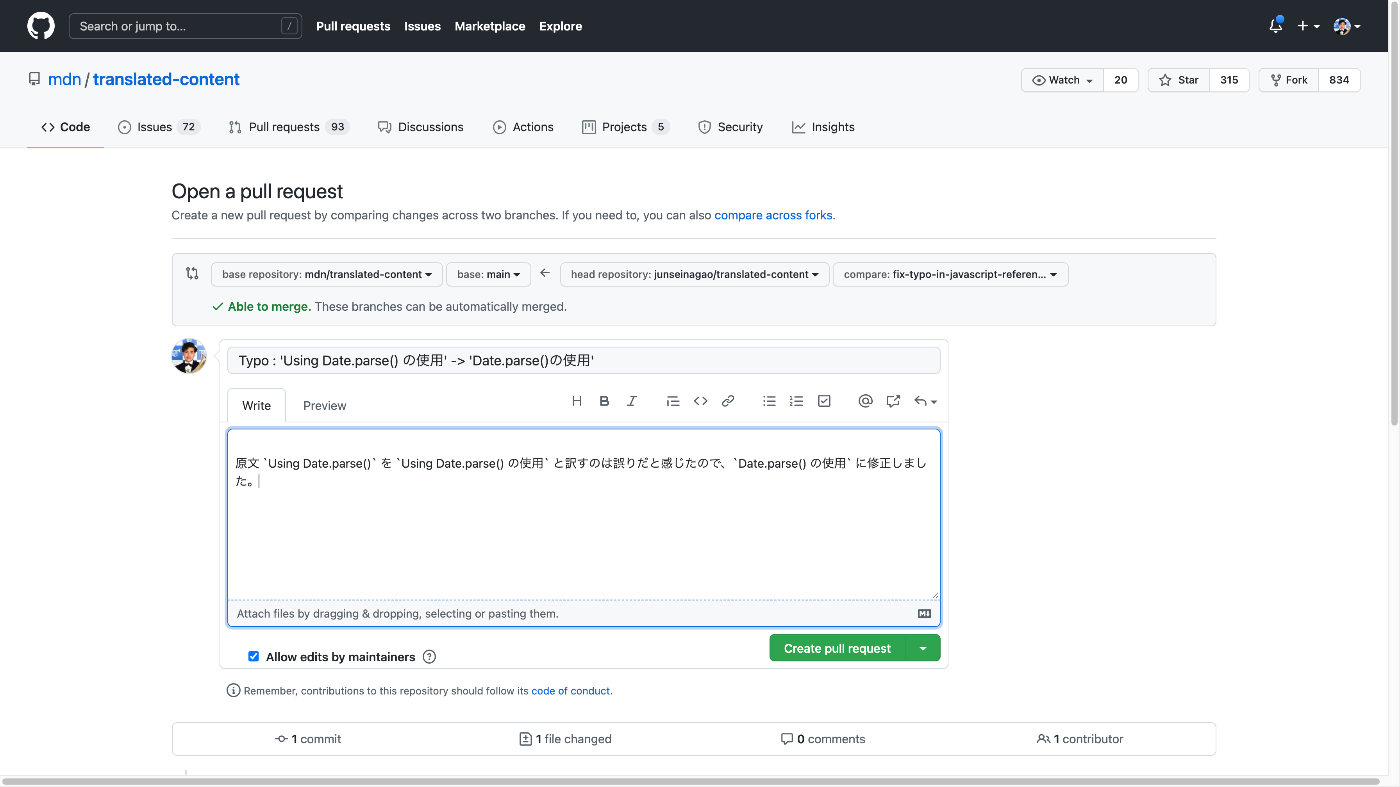The height and width of the screenshot is (787, 1400).
Task: Open the mdn owner link
Action: click(64, 79)
